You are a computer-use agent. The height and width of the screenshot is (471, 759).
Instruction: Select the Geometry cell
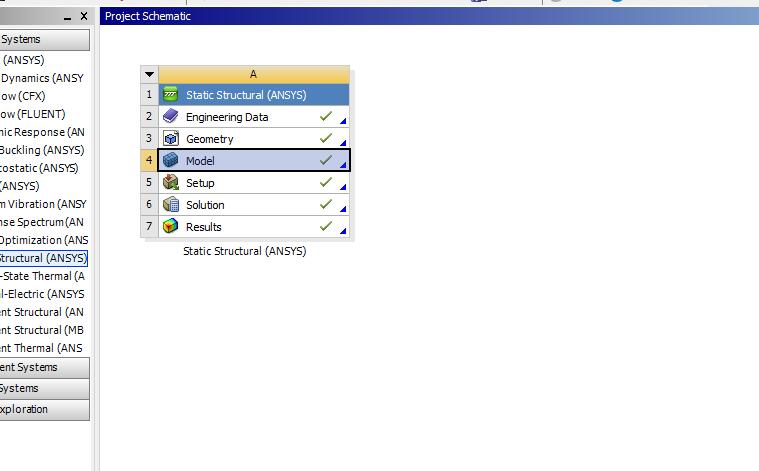[x=254, y=138]
